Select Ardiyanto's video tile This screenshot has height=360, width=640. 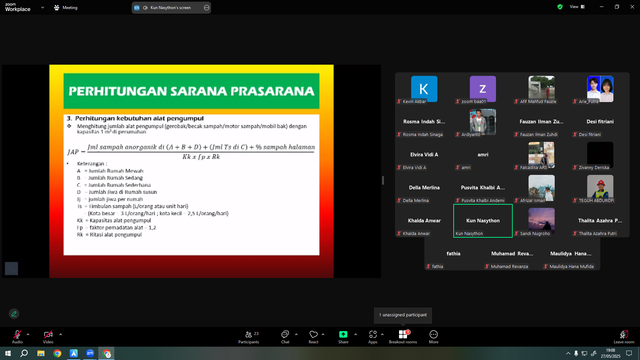[483, 122]
